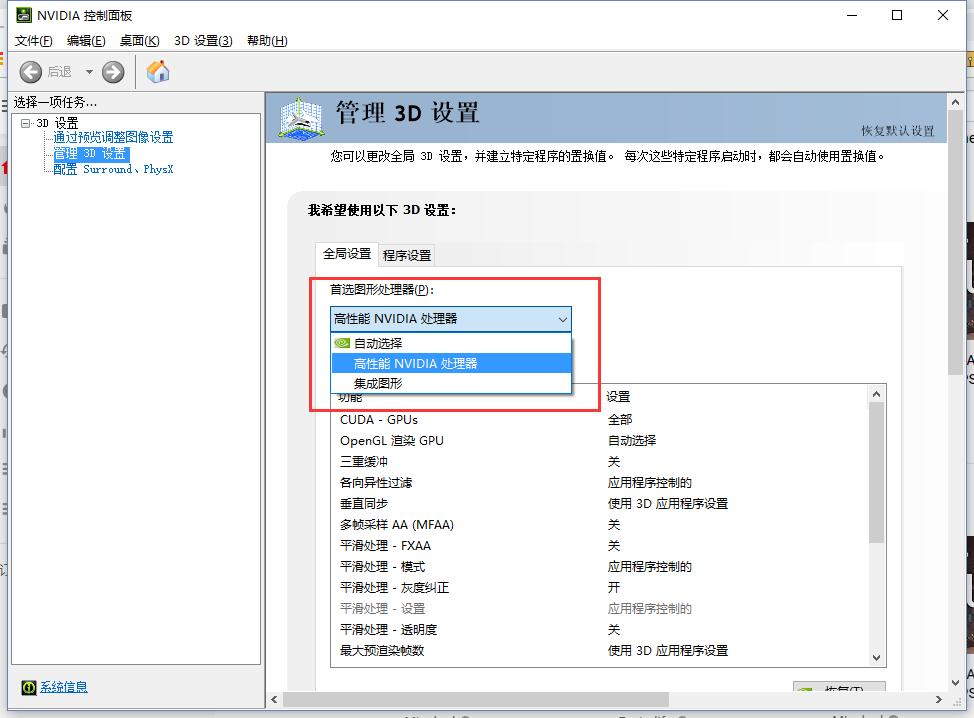Open the 帮助 menu
Image resolution: width=974 pixels, height=718 pixels.
tap(266, 41)
